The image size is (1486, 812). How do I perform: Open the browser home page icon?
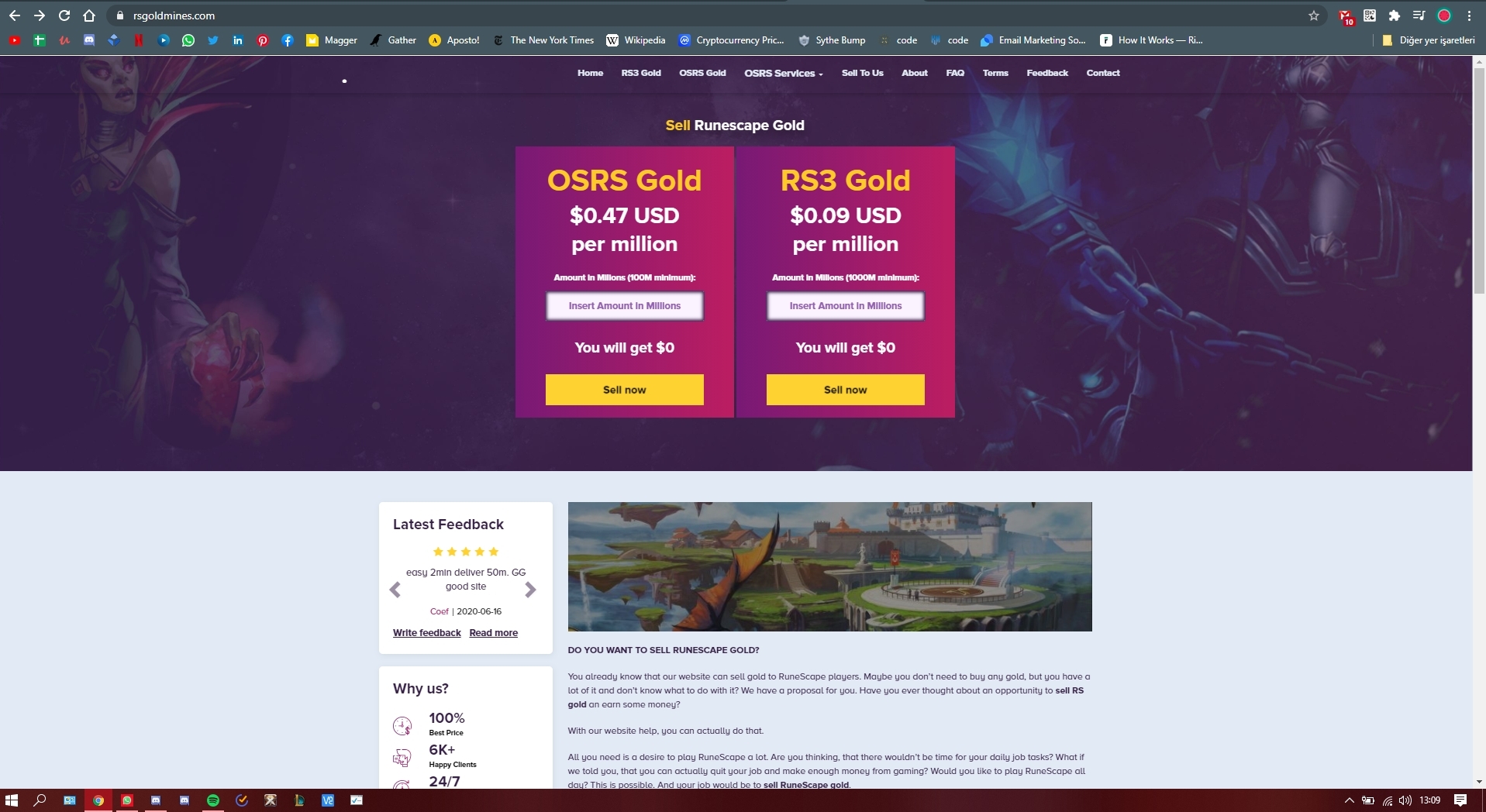(x=89, y=15)
